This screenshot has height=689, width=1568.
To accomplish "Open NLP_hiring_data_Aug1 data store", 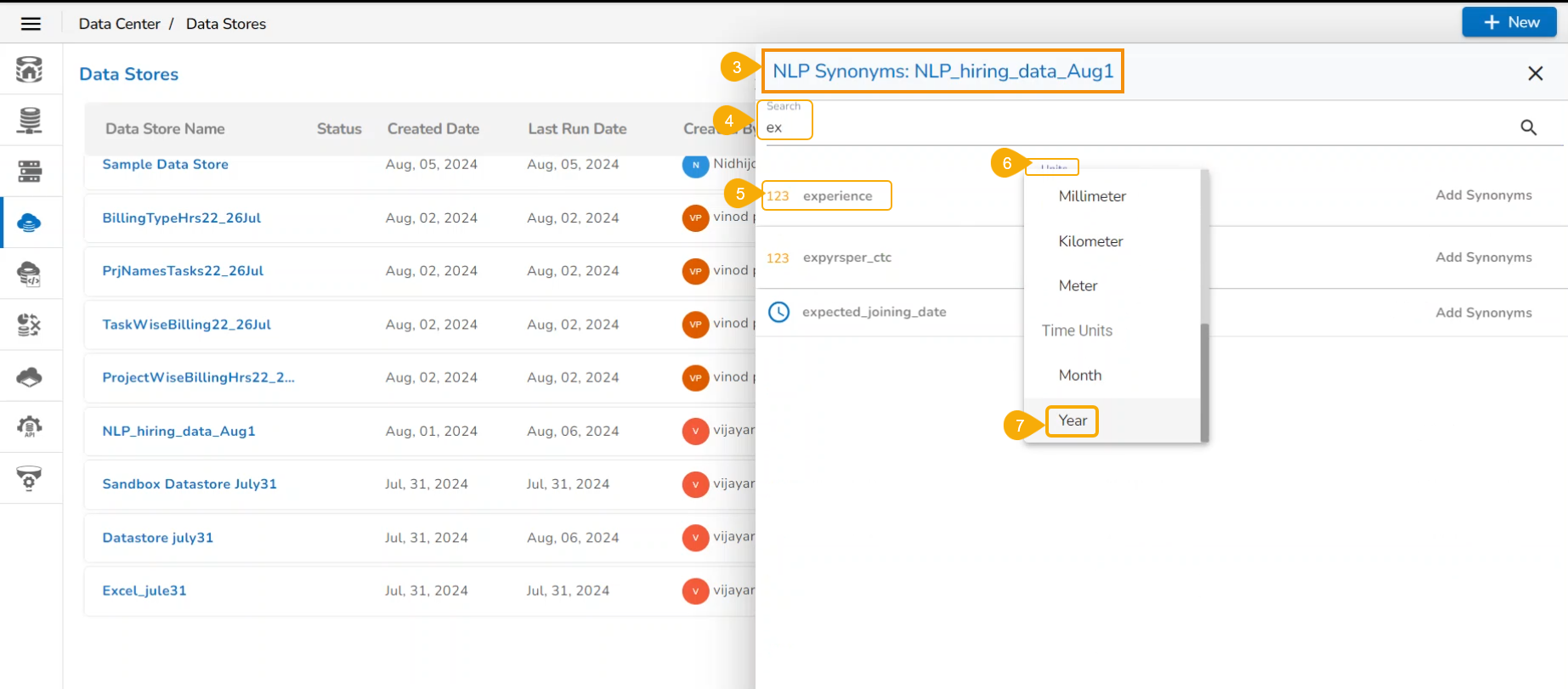I will click(178, 431).
